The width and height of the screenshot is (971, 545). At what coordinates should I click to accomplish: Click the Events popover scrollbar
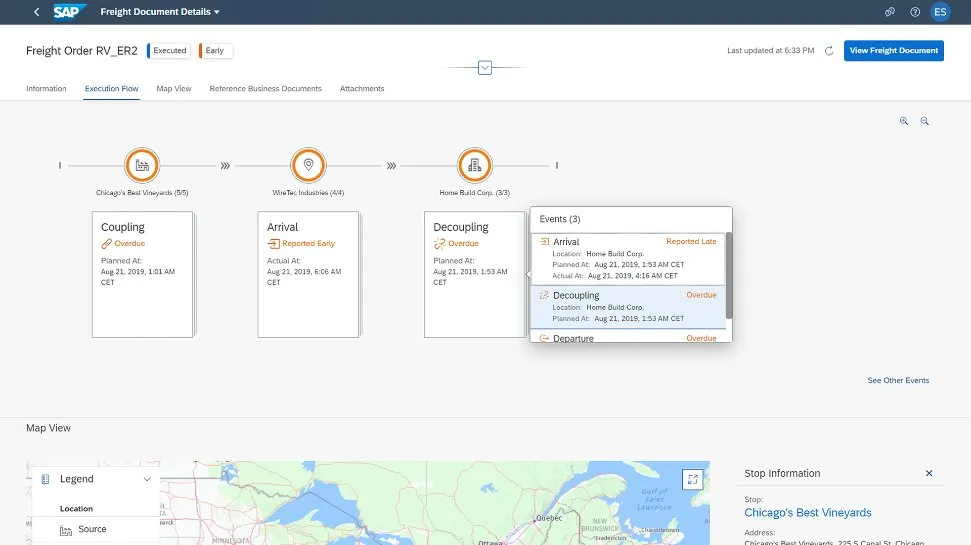coord(729,276)
